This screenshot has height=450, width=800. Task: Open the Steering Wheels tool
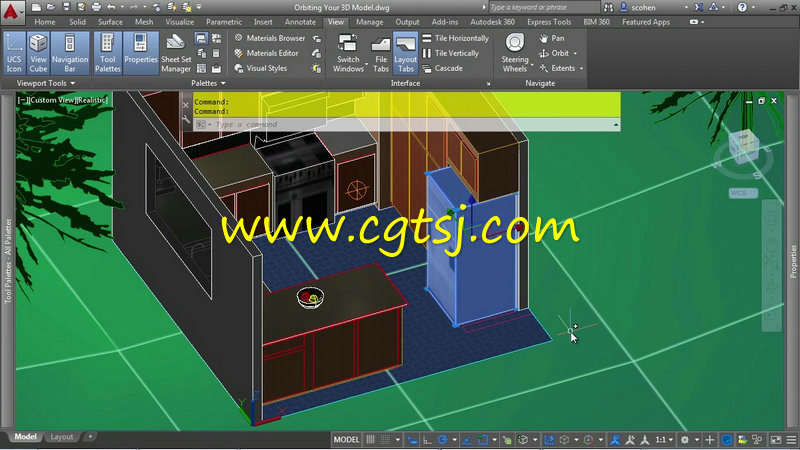514,53
